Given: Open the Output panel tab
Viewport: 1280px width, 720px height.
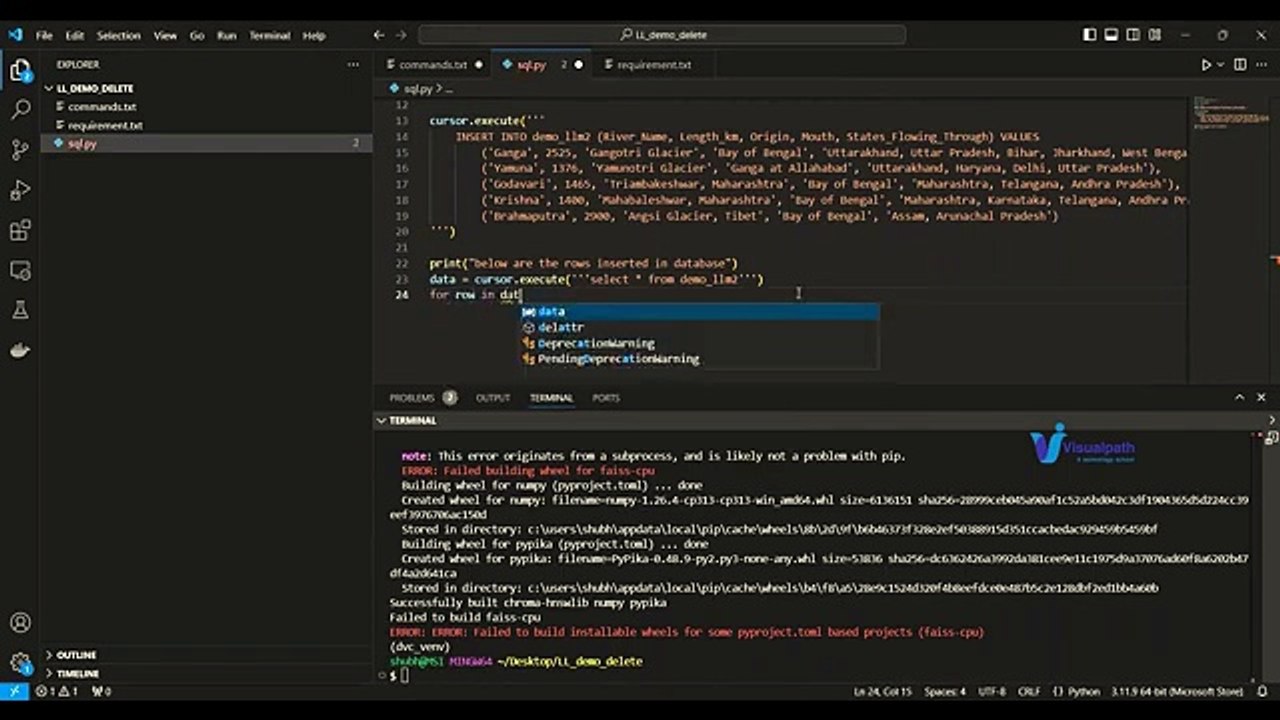Looking at the screenshot, I should [x=493, y=398].
